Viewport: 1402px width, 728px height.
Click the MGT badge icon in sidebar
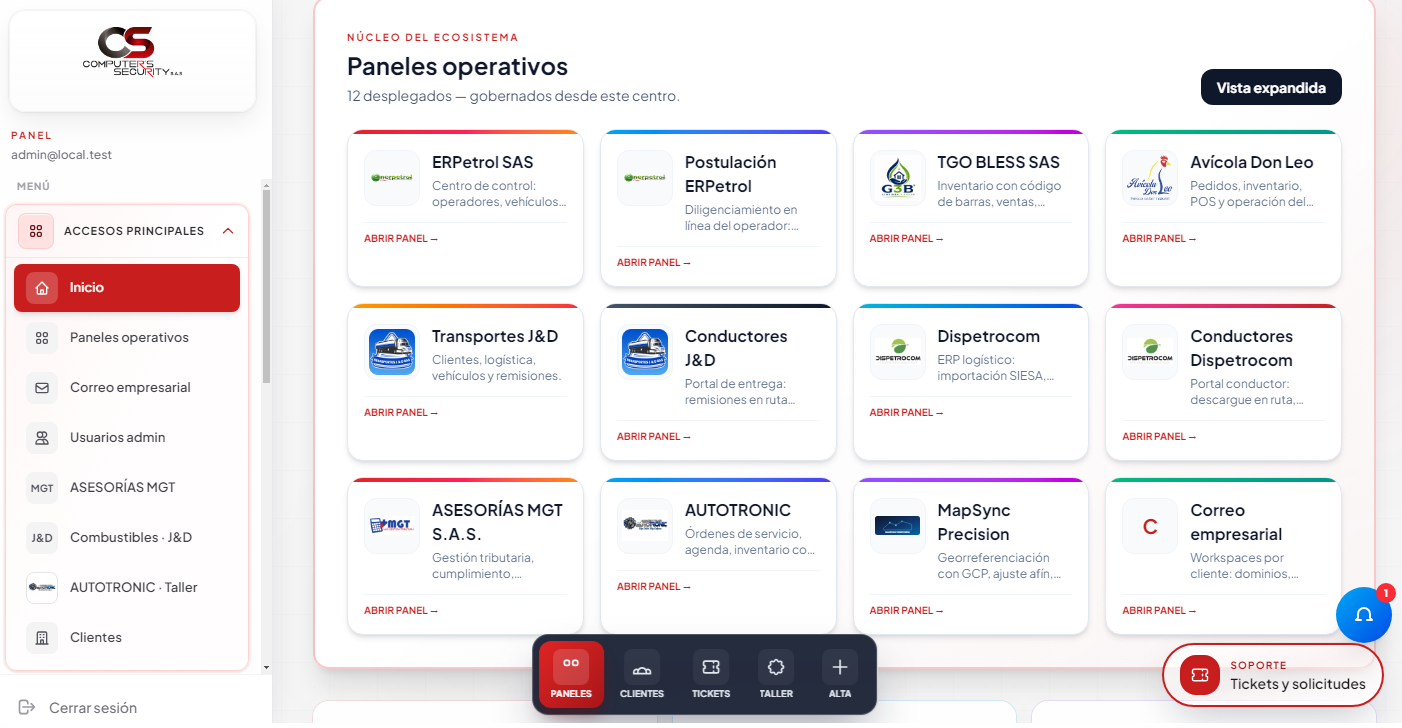point(42,488)
